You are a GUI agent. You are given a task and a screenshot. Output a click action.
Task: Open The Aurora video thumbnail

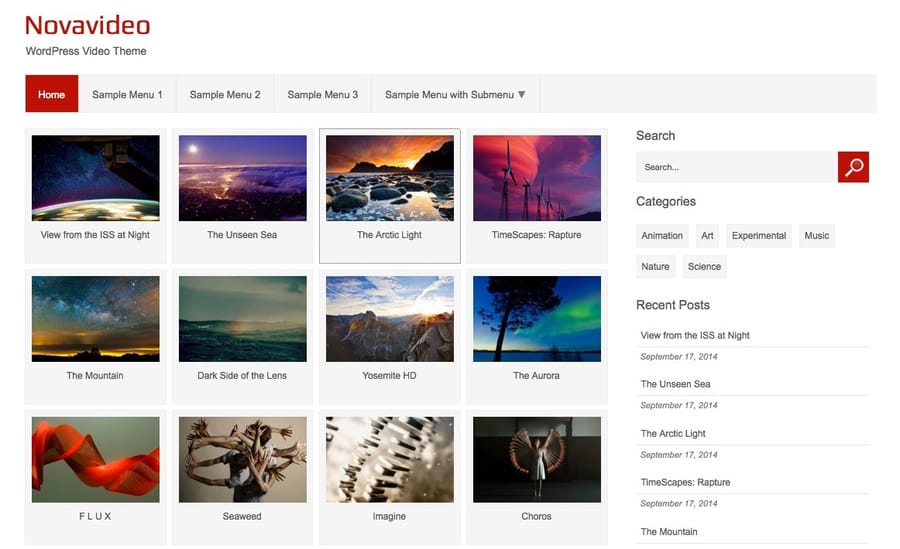click(x=537, y=319)
